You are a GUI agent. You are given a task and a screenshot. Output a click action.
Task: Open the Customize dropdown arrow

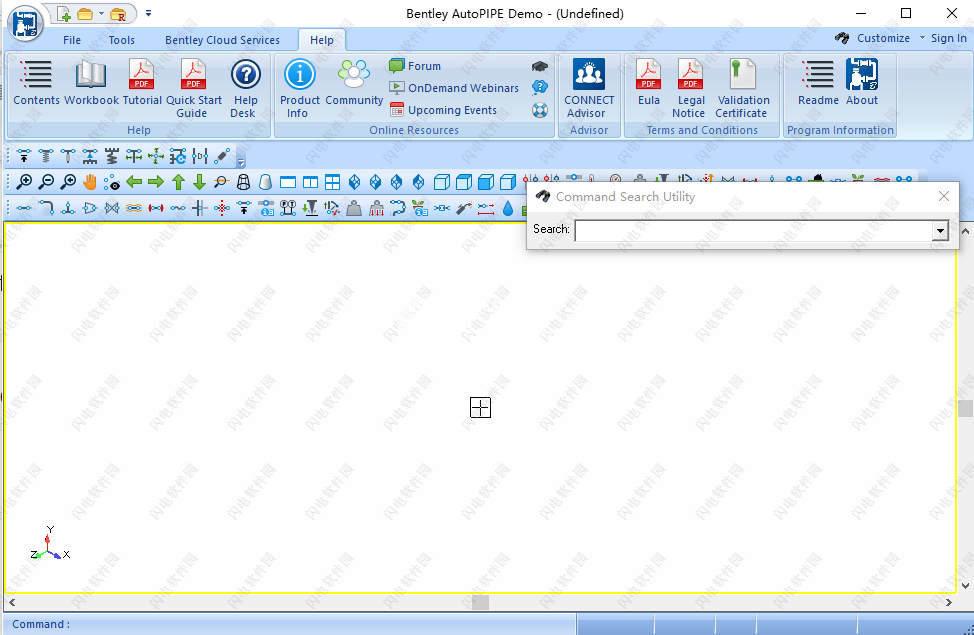click(x=922, y=38)
